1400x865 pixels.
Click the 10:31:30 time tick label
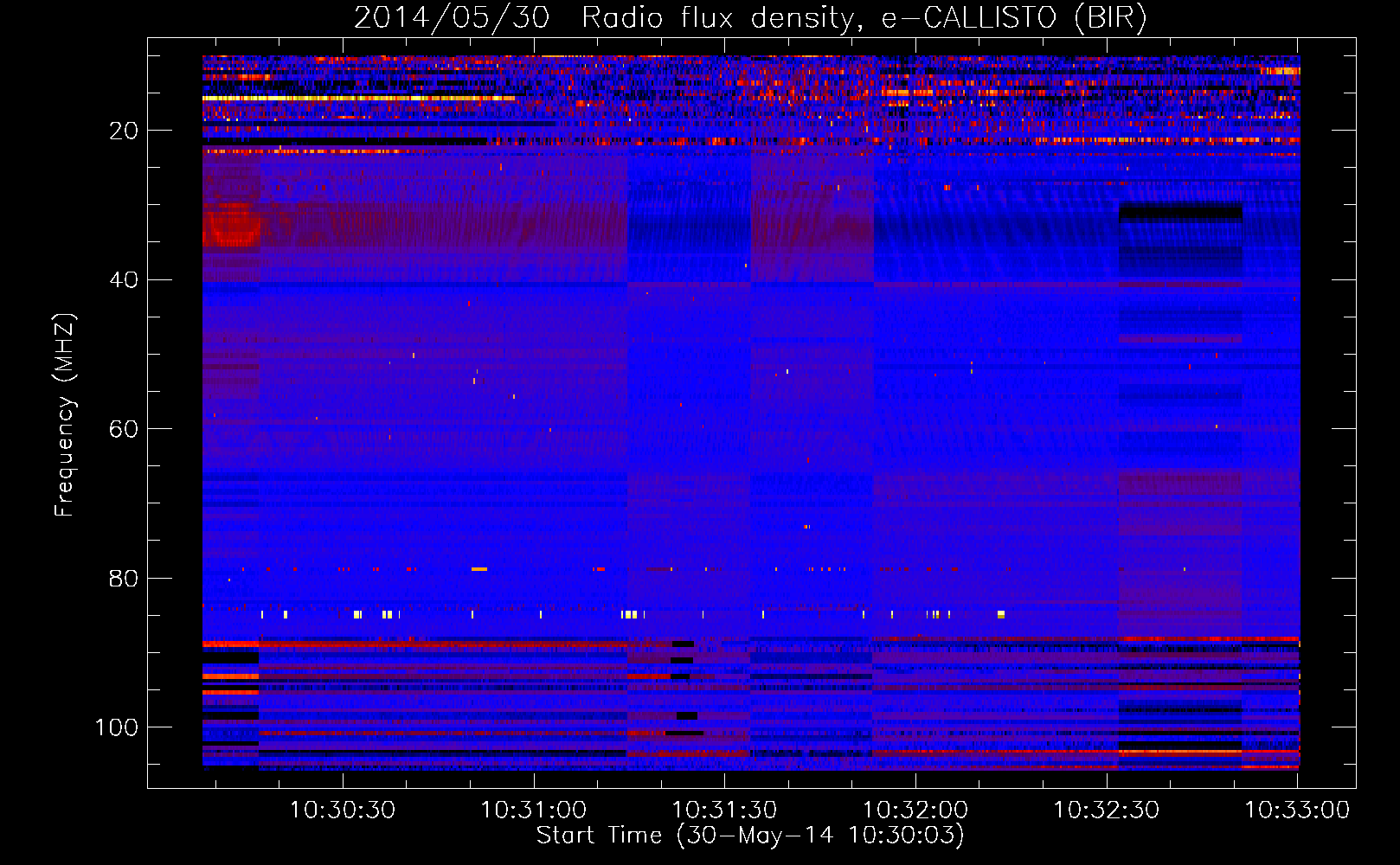[x=724, y=811]
